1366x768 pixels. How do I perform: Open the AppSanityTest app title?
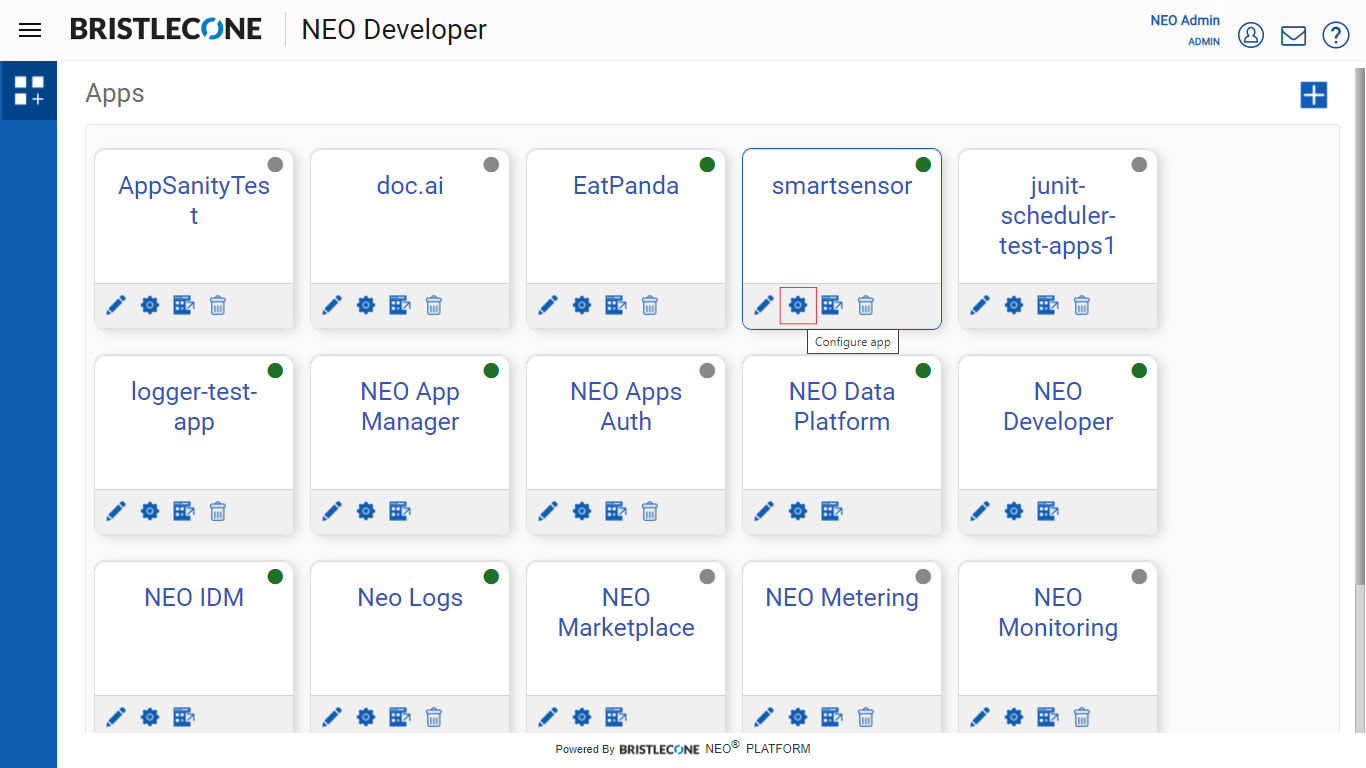(194, 200)
